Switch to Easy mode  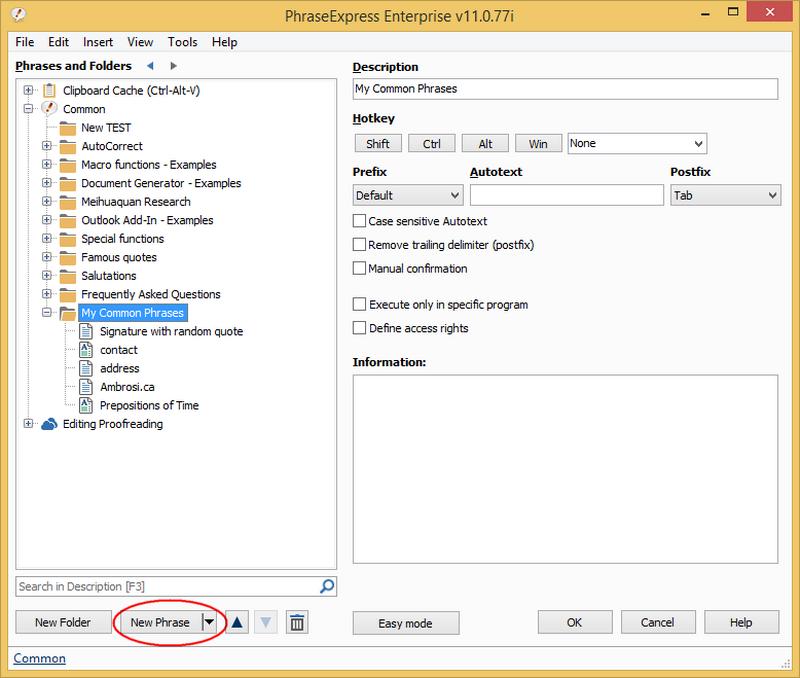click(406, 623)
